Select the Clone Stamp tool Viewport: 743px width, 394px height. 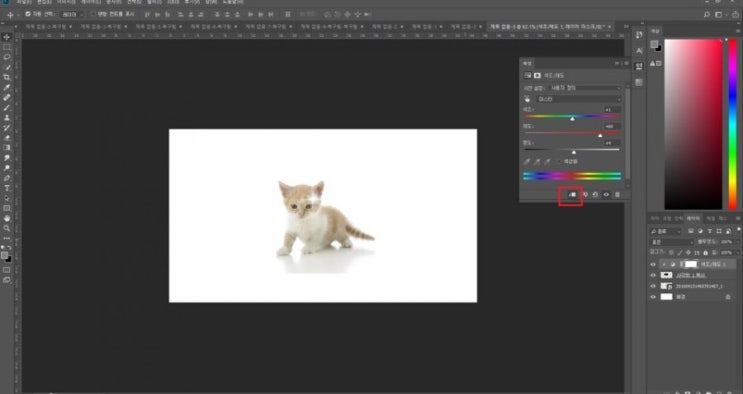tap(7, 118)
